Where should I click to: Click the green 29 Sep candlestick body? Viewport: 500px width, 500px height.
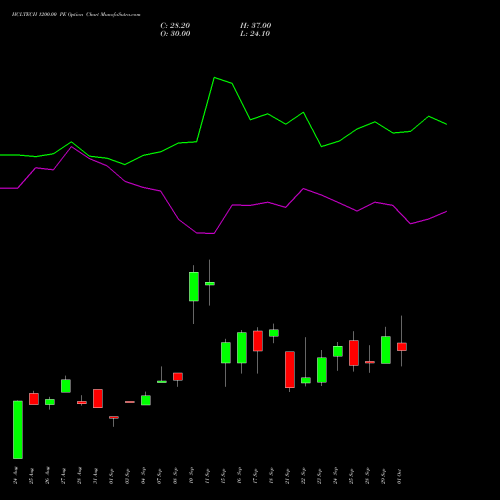tap(386, 350)
